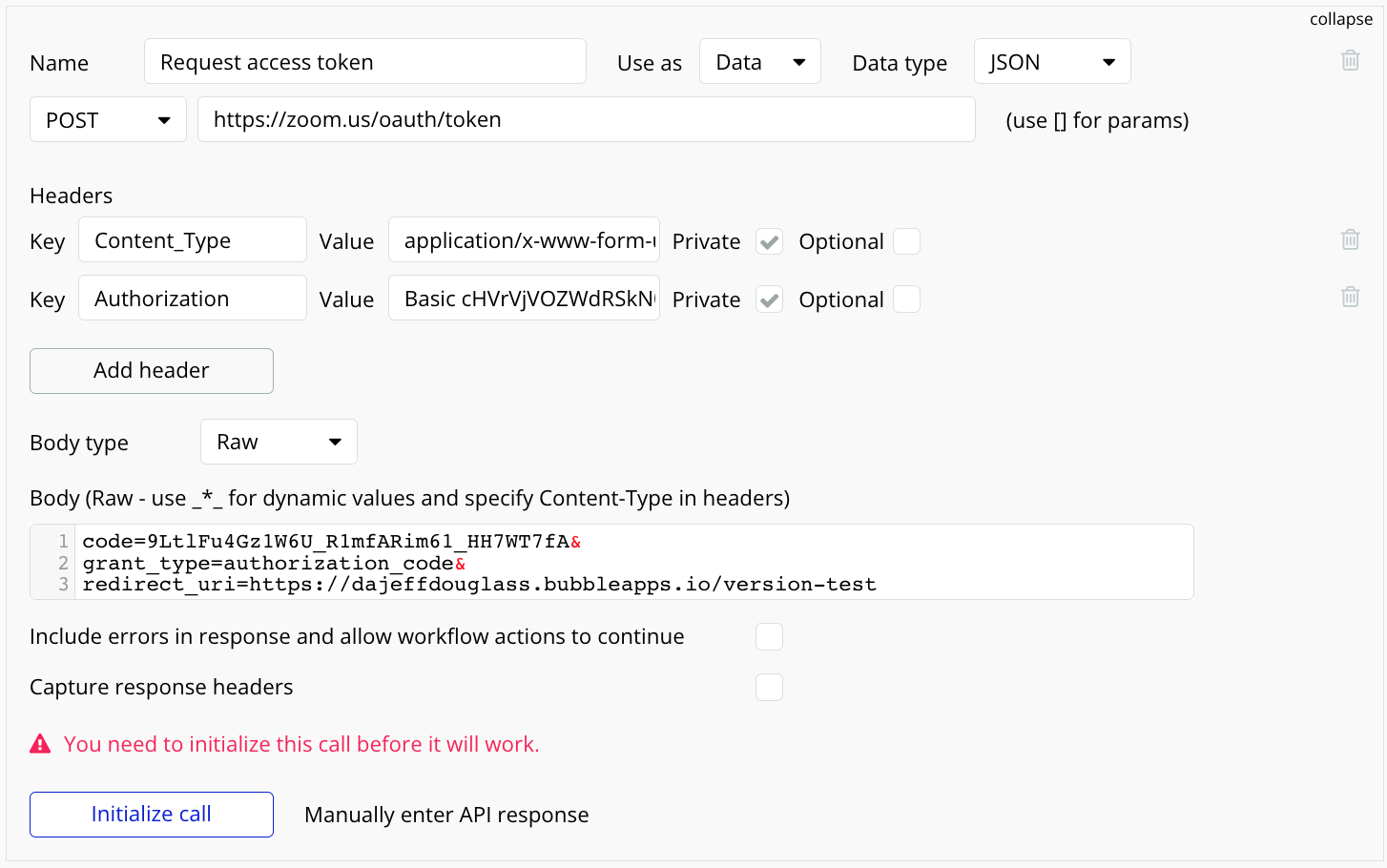
Task: Click into the raw body code editor
Action: coord(630,563)
